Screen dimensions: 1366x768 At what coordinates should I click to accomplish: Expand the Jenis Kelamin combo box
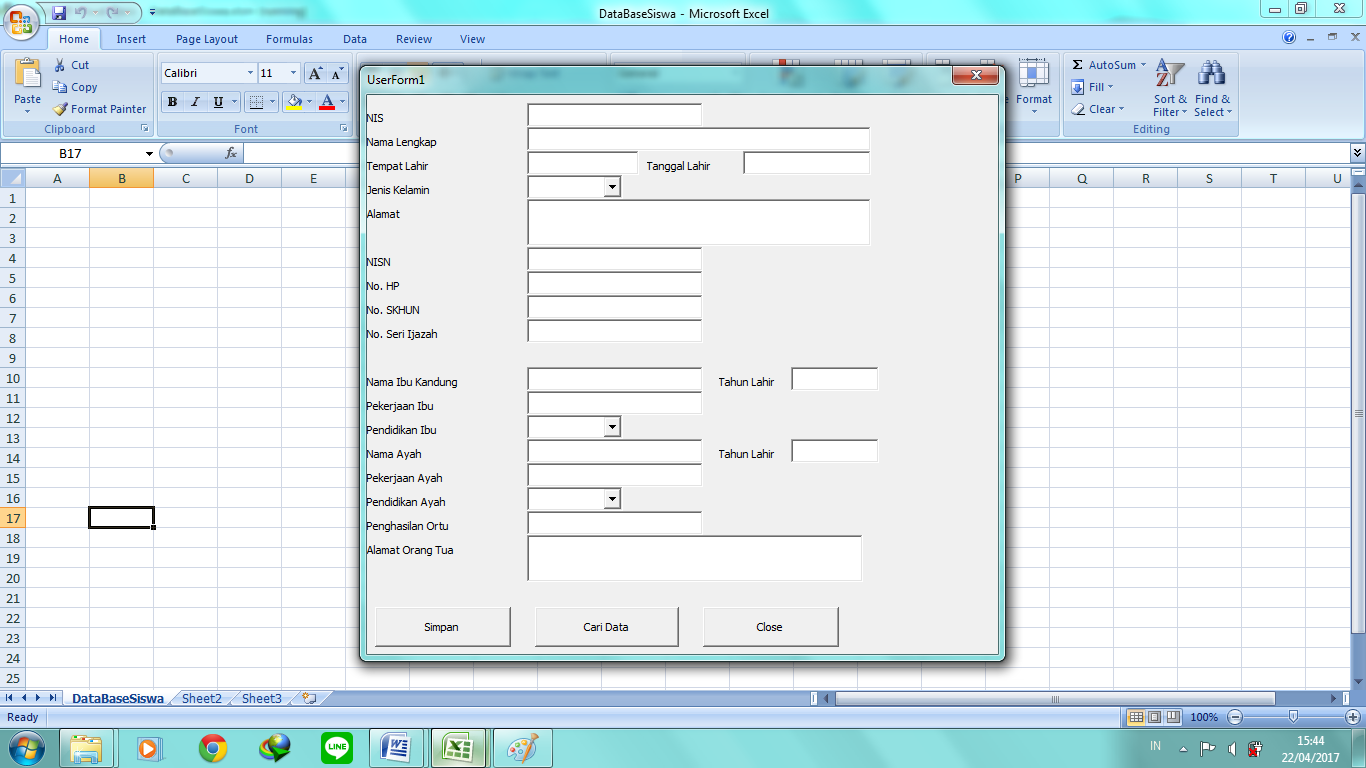[x=611, y=187]
